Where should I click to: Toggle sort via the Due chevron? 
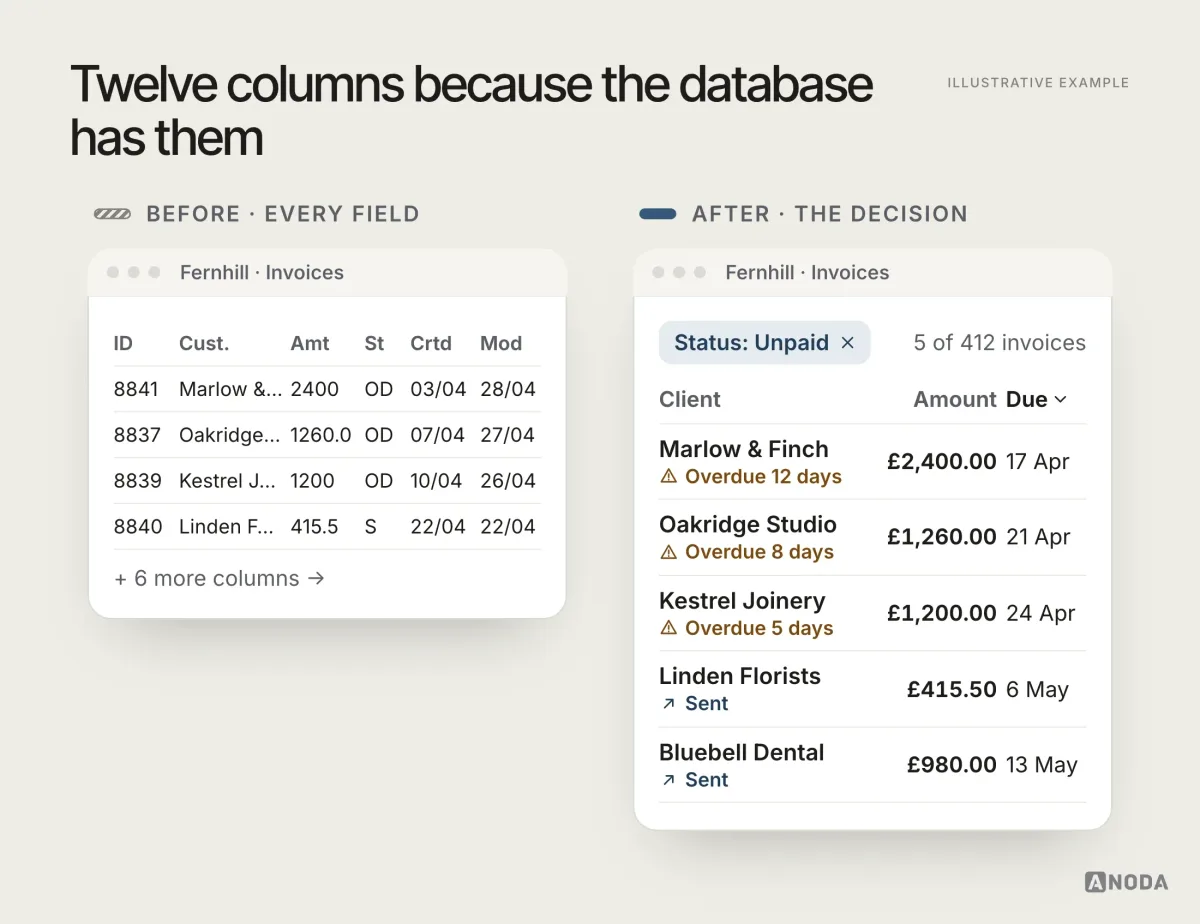(x=1061, y=400)
